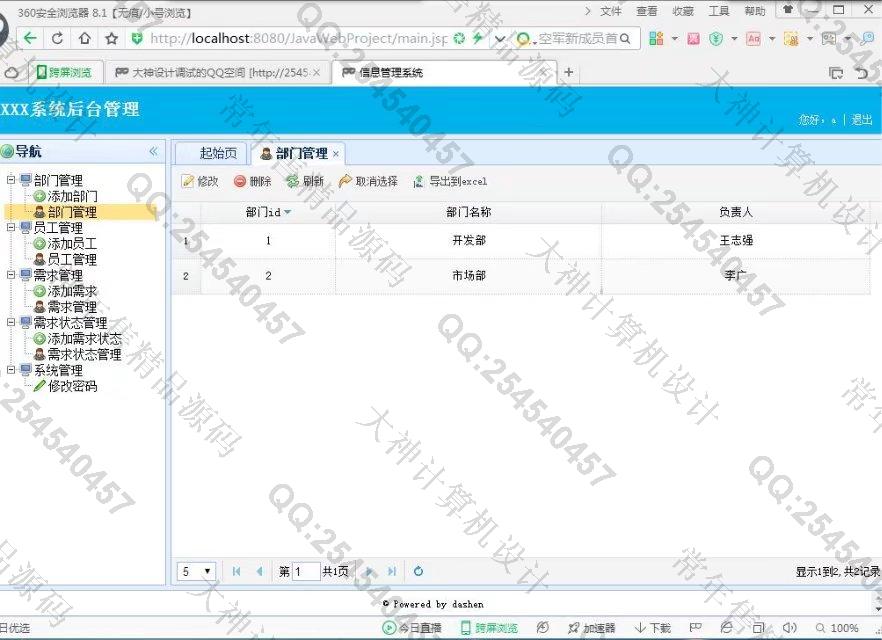Click the 退出 logout link
The width and height of the screenshot is (882, 640).
click(862, 119)
